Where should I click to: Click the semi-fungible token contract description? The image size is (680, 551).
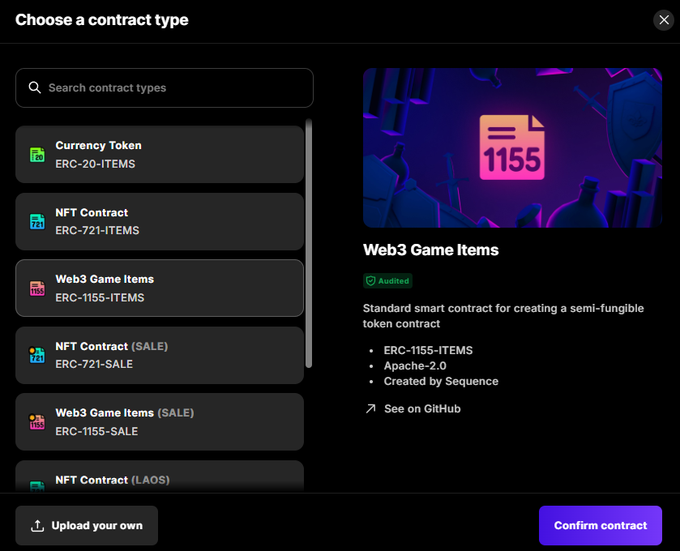[503, 316]
